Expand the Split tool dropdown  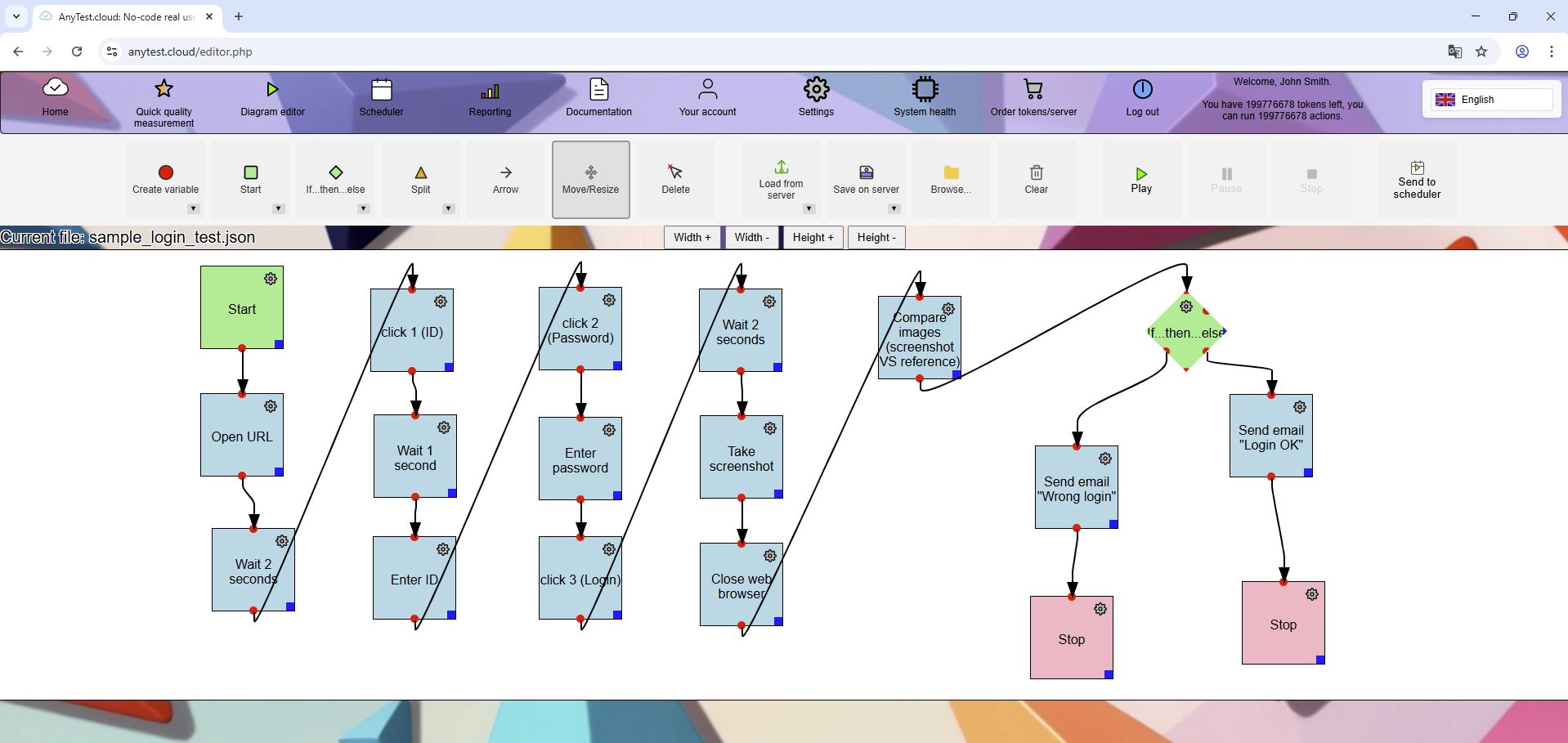pyautogui.click(x=449, y=208)
